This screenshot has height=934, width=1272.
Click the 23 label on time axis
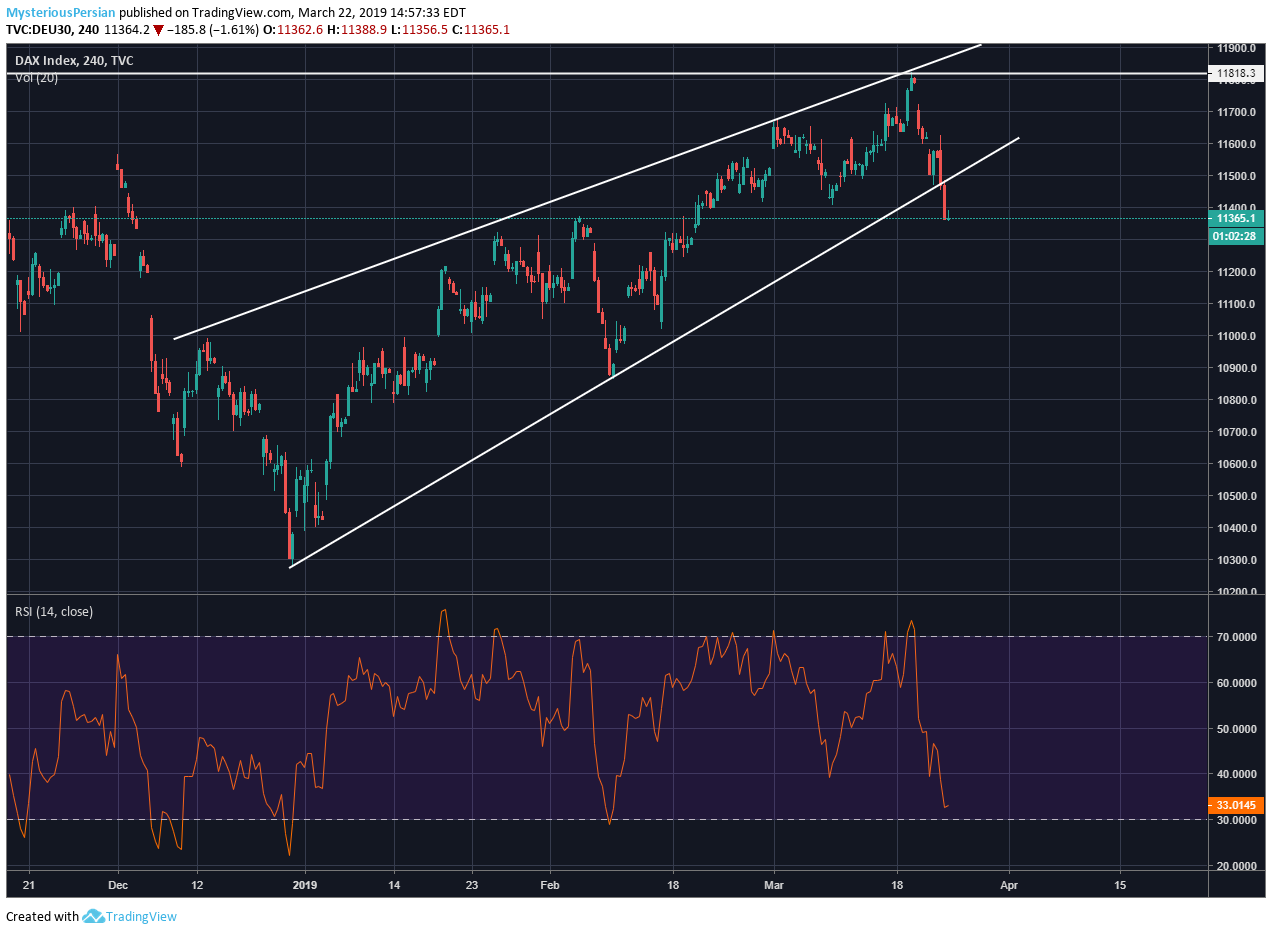pos(473,885)
